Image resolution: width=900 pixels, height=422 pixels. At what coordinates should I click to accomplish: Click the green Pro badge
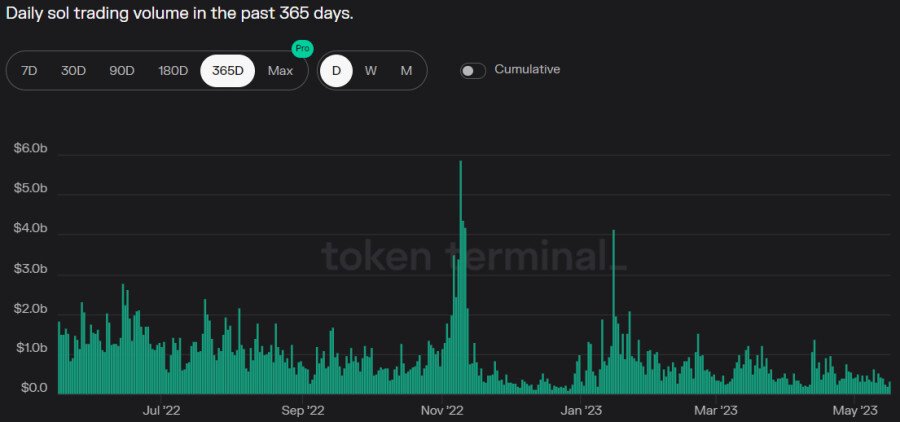pyautogui.click(x=301, y=48)
